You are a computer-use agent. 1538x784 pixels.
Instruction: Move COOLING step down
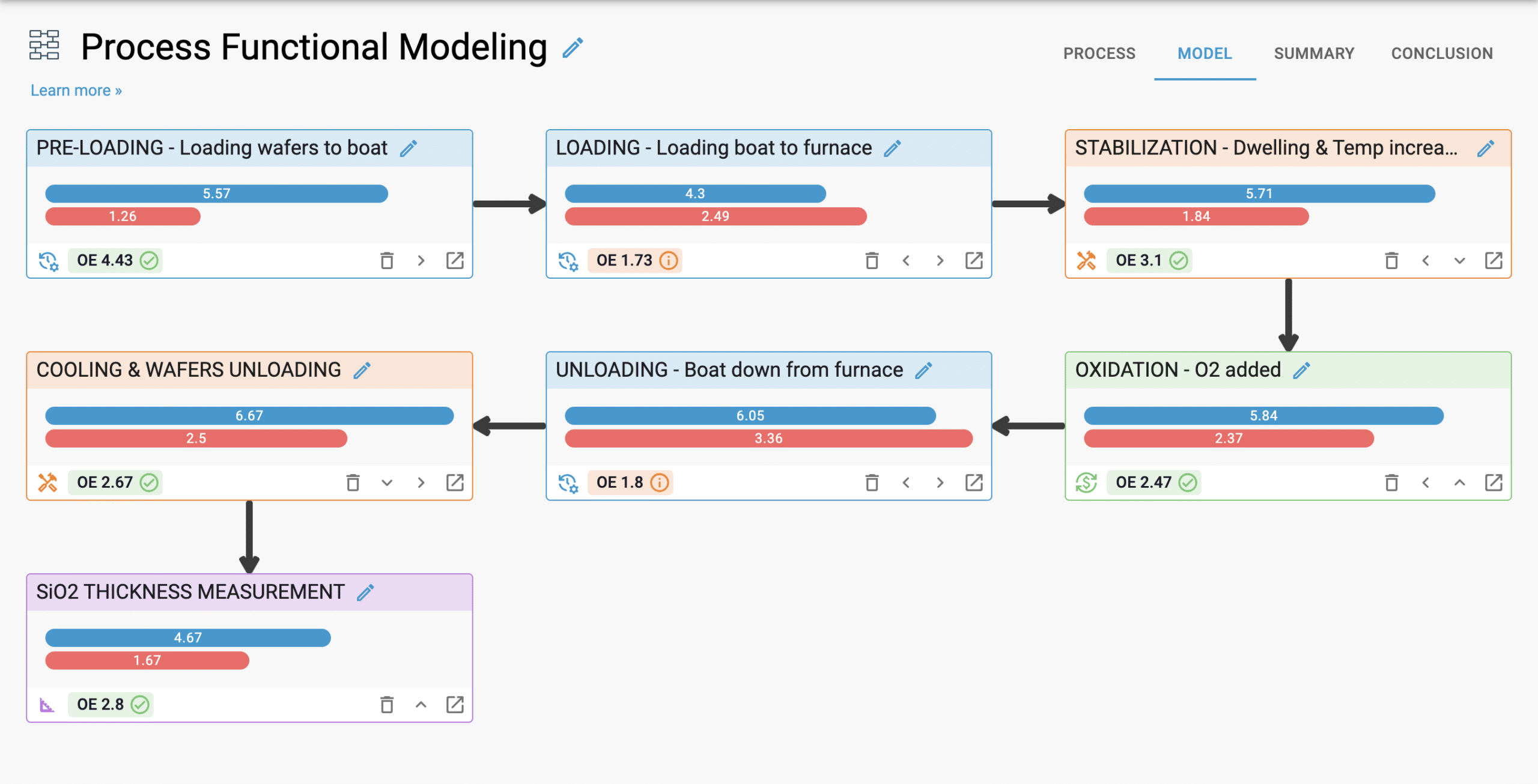pos(387,482)
